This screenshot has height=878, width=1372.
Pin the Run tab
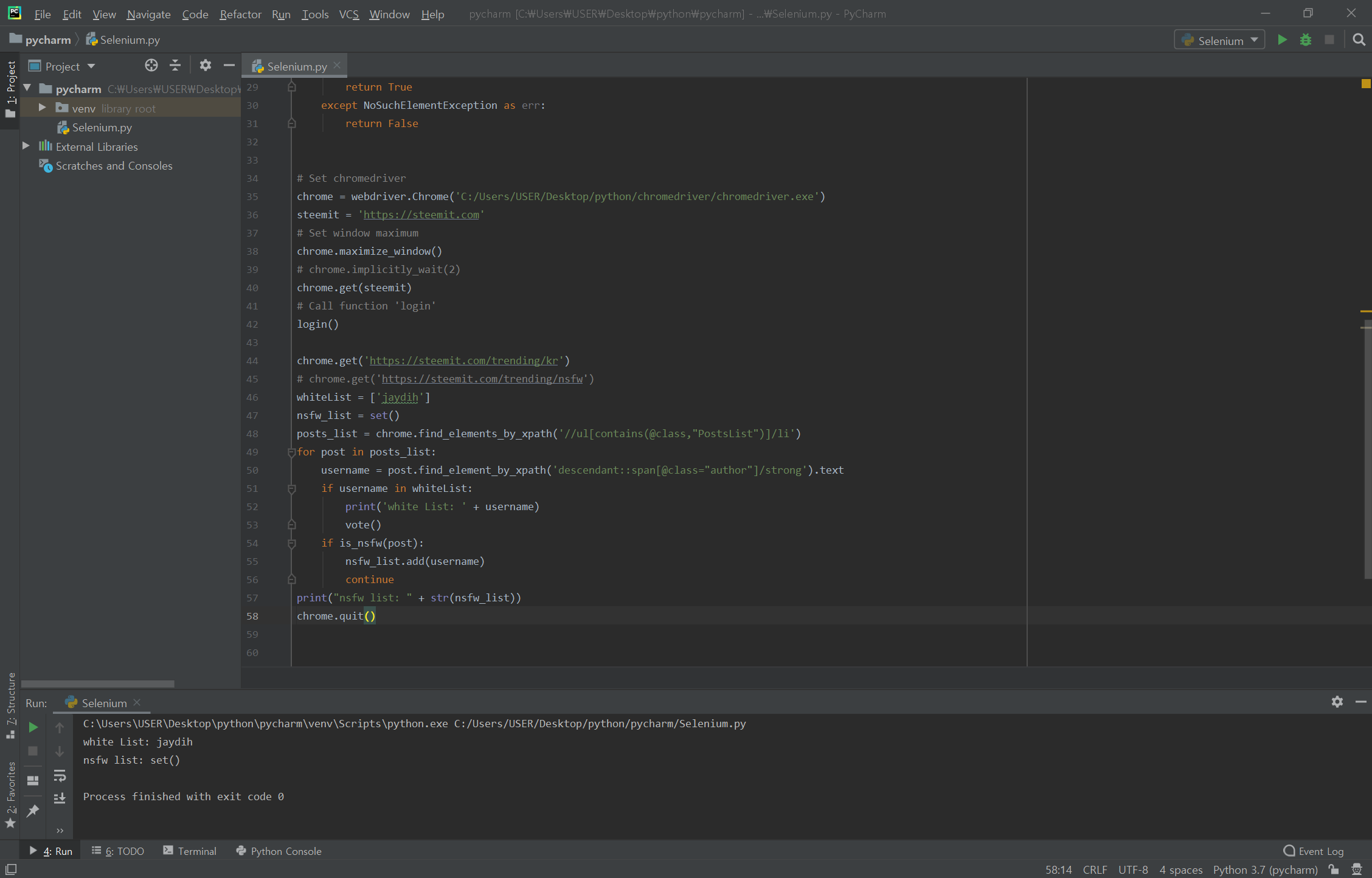[x=33, y=811]
